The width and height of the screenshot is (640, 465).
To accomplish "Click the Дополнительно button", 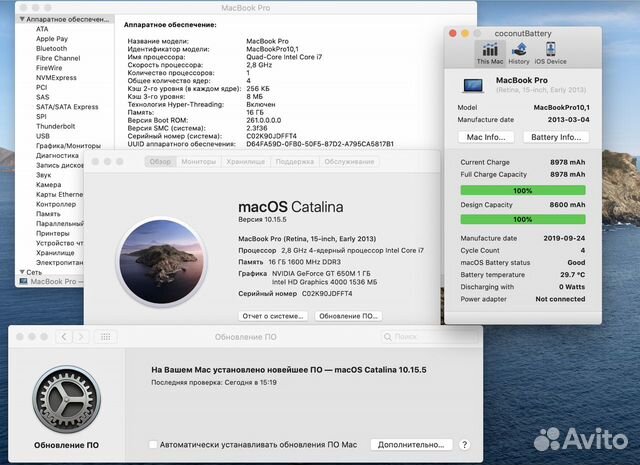I will (411, 445).
